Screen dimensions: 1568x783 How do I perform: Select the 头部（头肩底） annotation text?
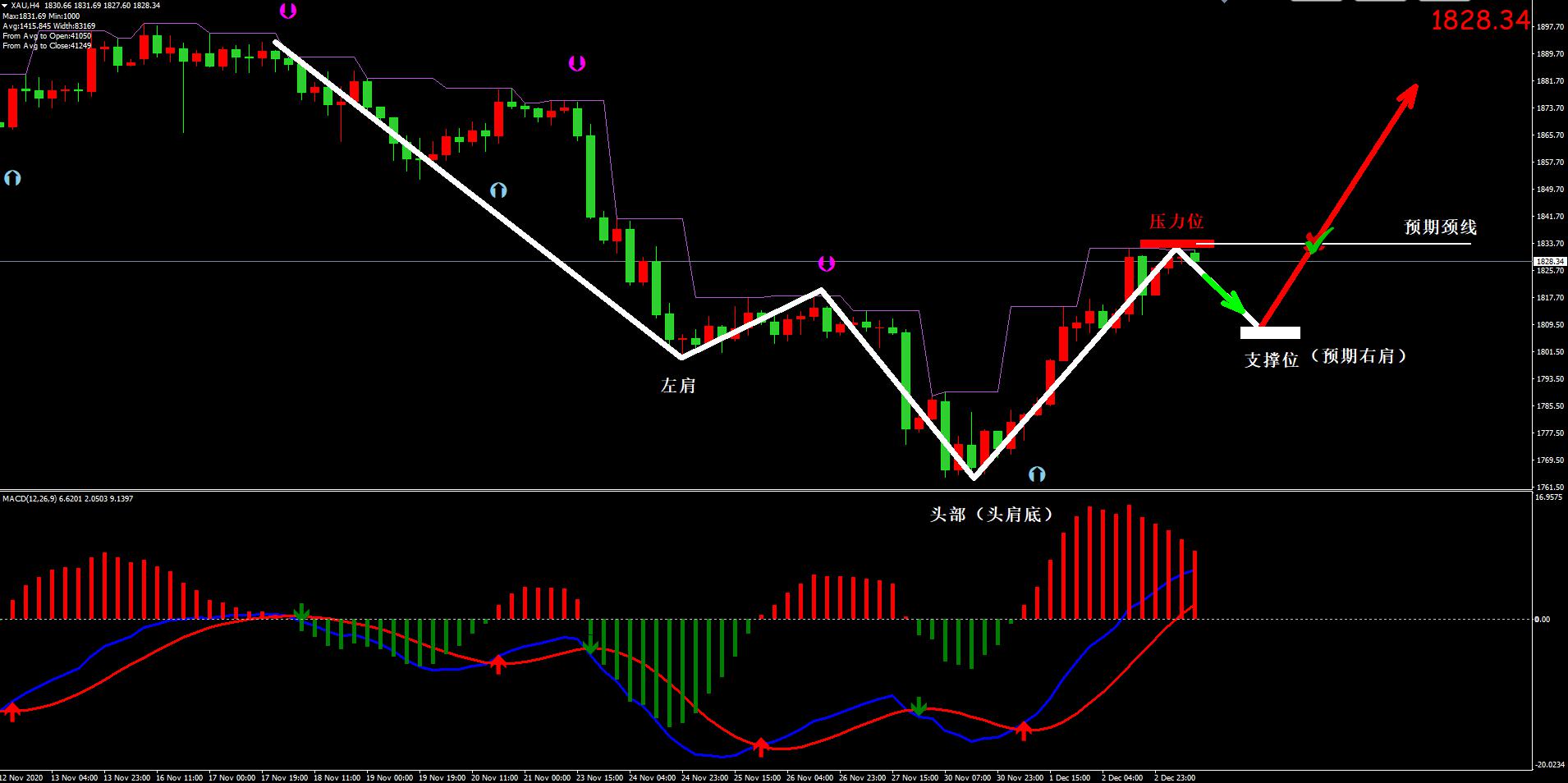coord(991,515)
